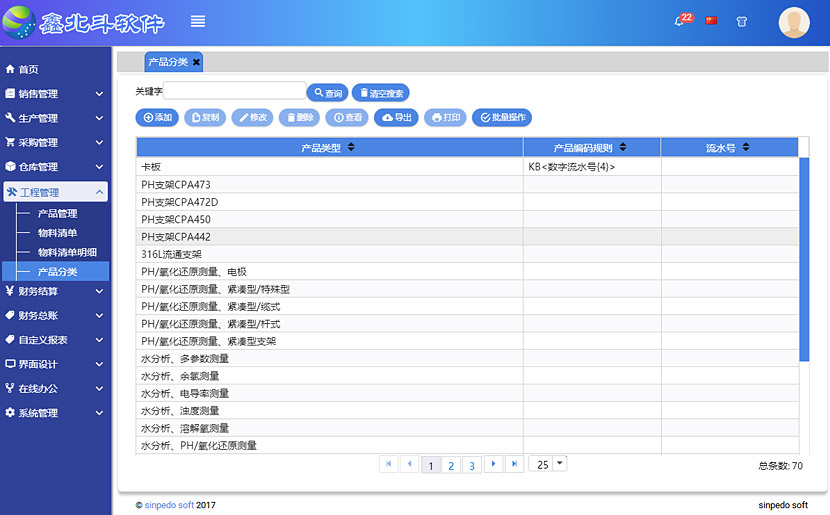Click the 鑫北斗软件 logo
Screen dimensions: 830x515
[85, 23]
